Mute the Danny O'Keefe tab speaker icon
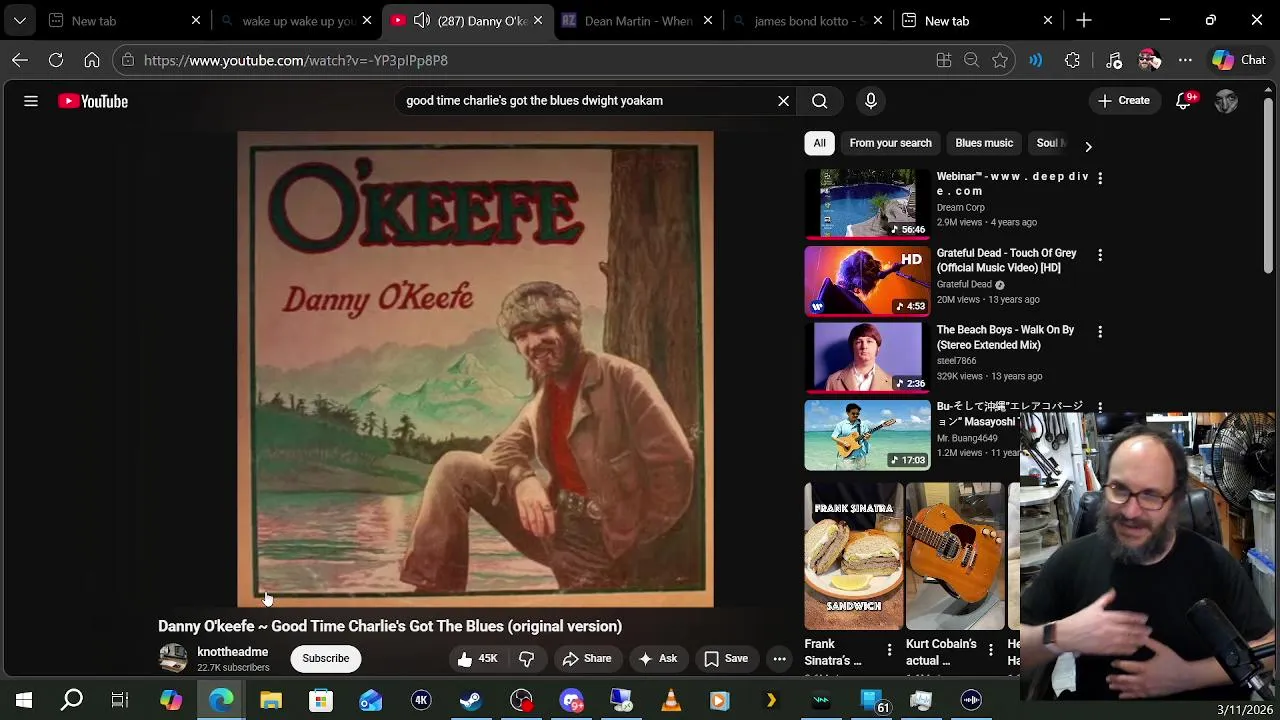The width and height of the screenshot is (1280, 720). point(421,20)
